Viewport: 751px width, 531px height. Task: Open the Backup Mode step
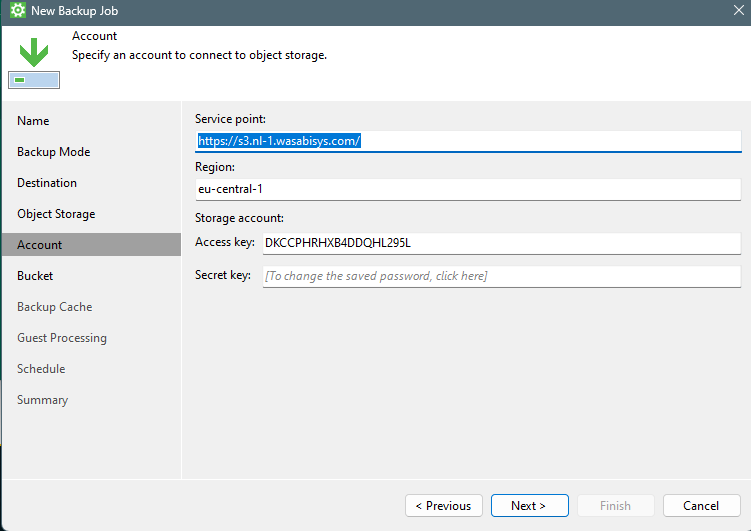pos(53,152)
